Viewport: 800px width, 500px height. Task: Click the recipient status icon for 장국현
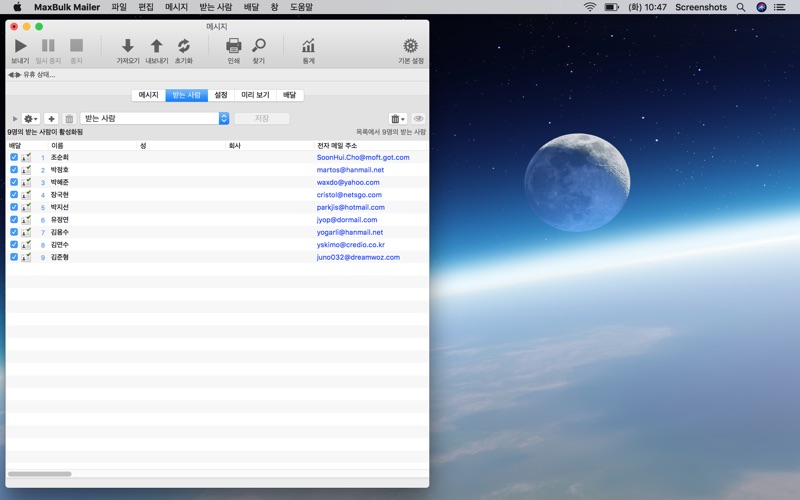coord(26,194)
